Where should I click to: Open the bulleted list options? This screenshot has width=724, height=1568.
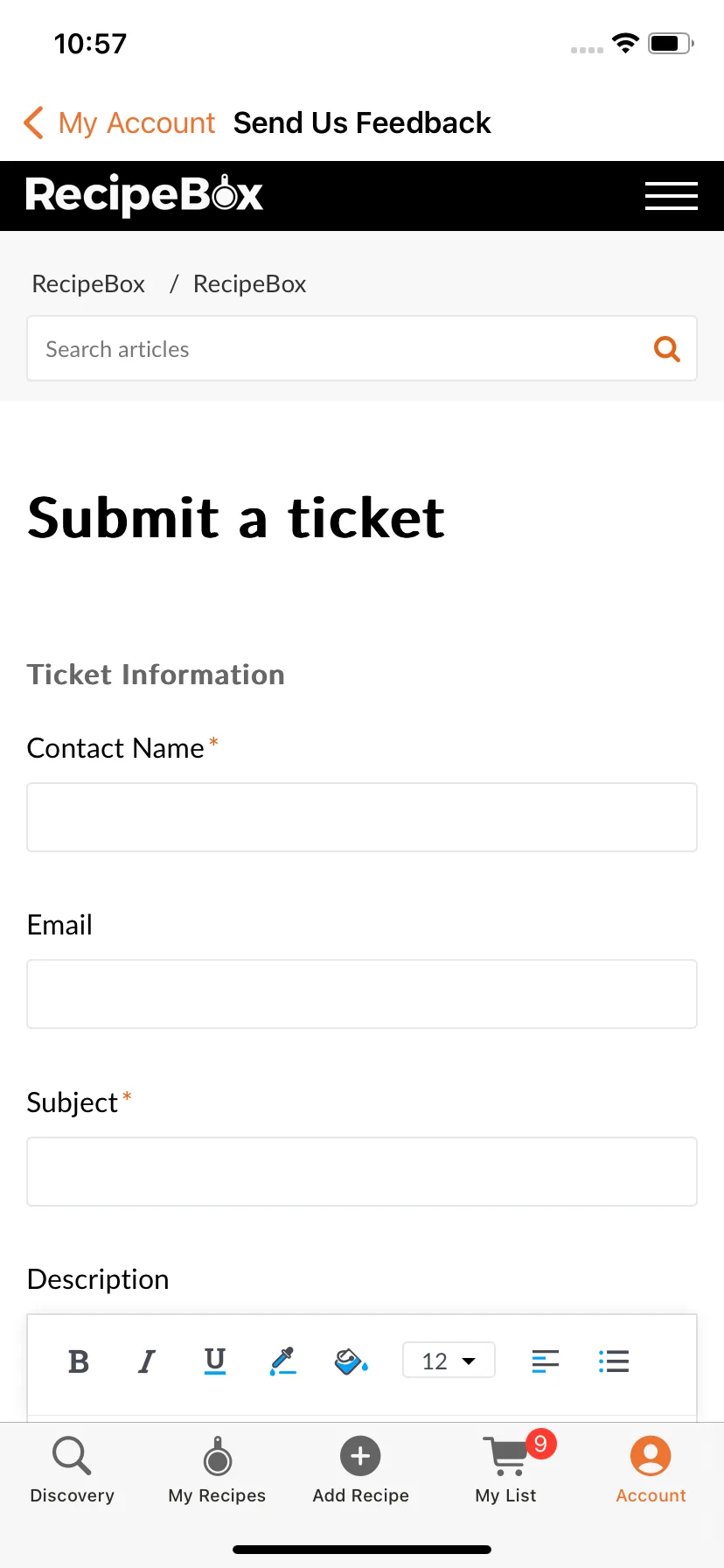pos(614,1361)
